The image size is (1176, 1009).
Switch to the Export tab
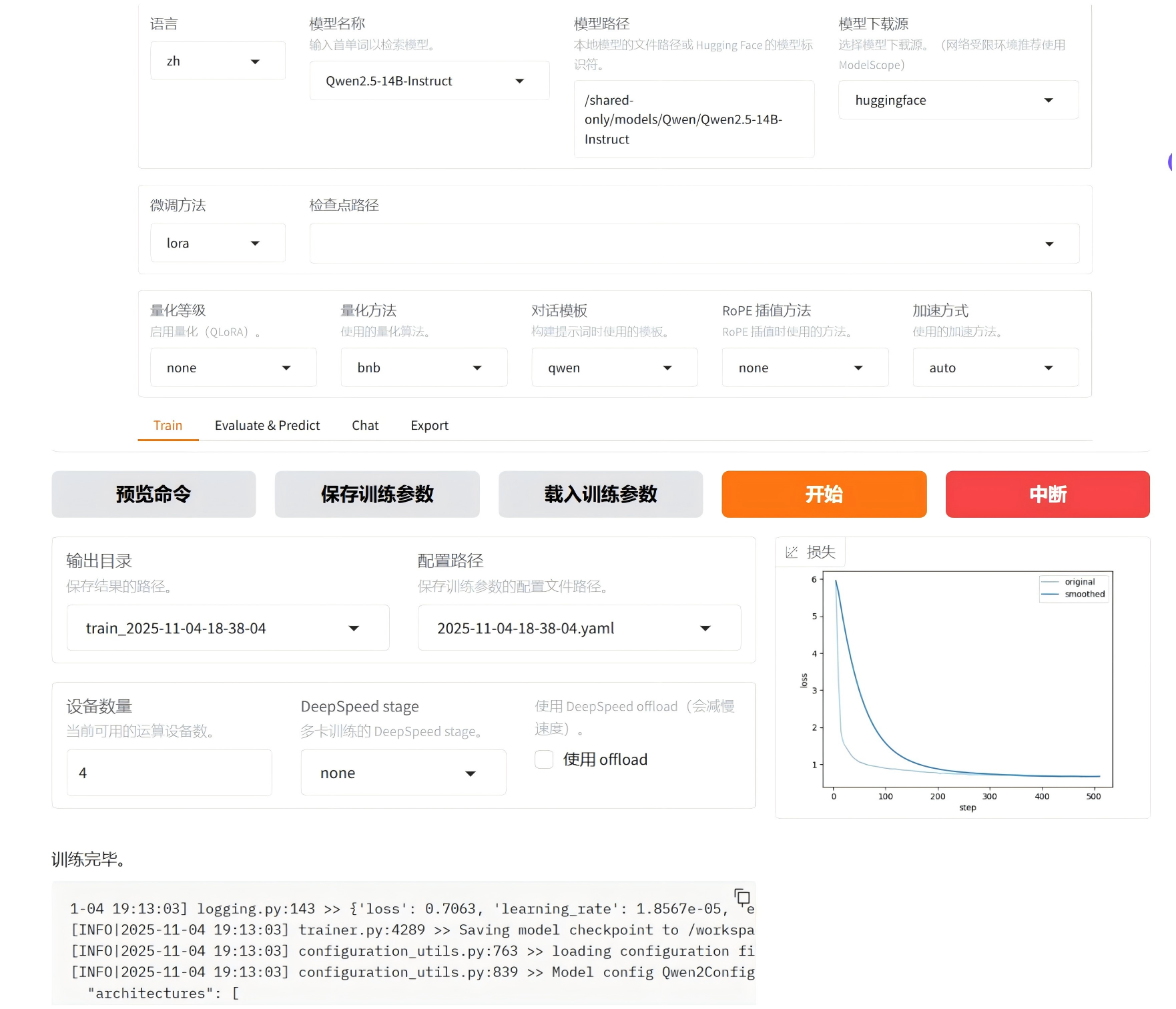[429, 425]
